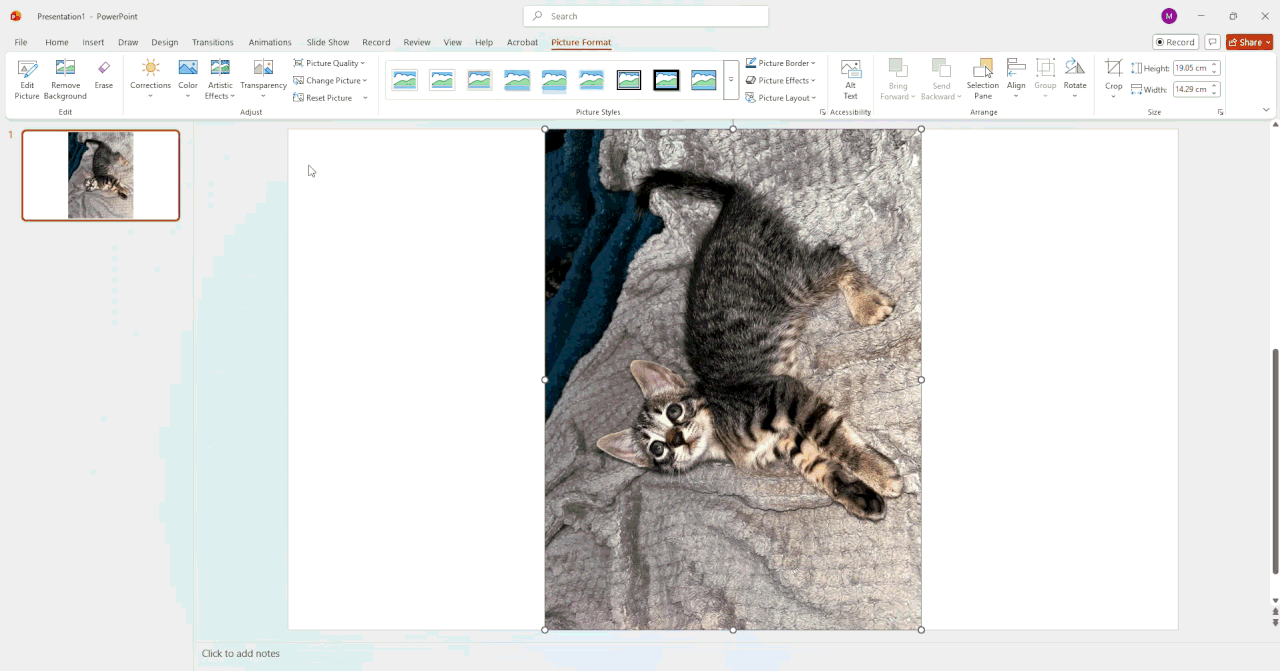Switch to the View tab
The image size is (1280, 671).
(453, 42)
